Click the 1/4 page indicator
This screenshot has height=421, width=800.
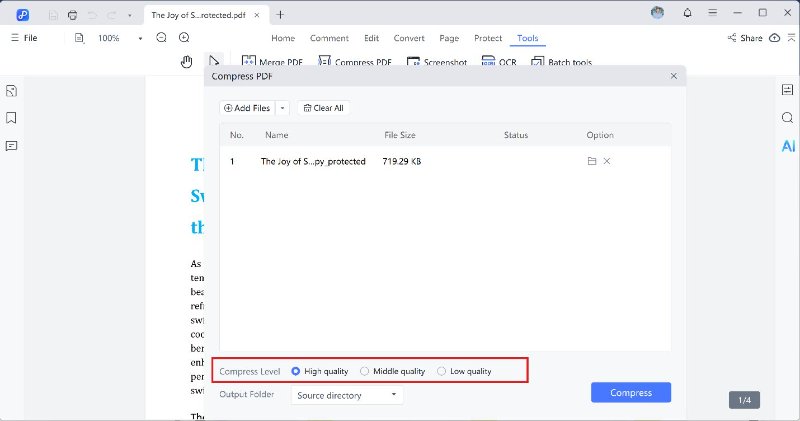pos(744,400)
